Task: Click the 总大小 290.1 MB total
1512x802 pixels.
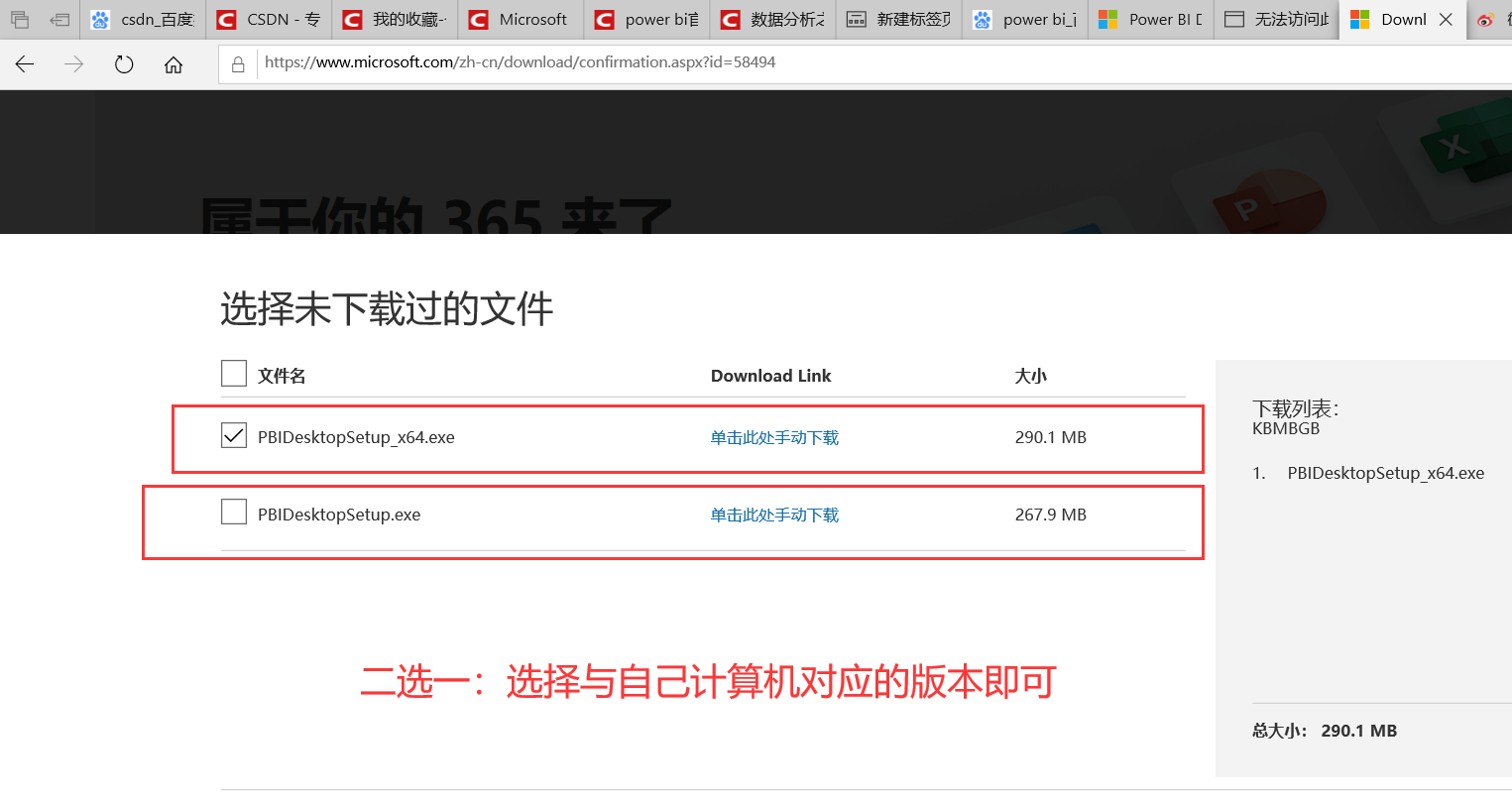Action: (1325, 731)
